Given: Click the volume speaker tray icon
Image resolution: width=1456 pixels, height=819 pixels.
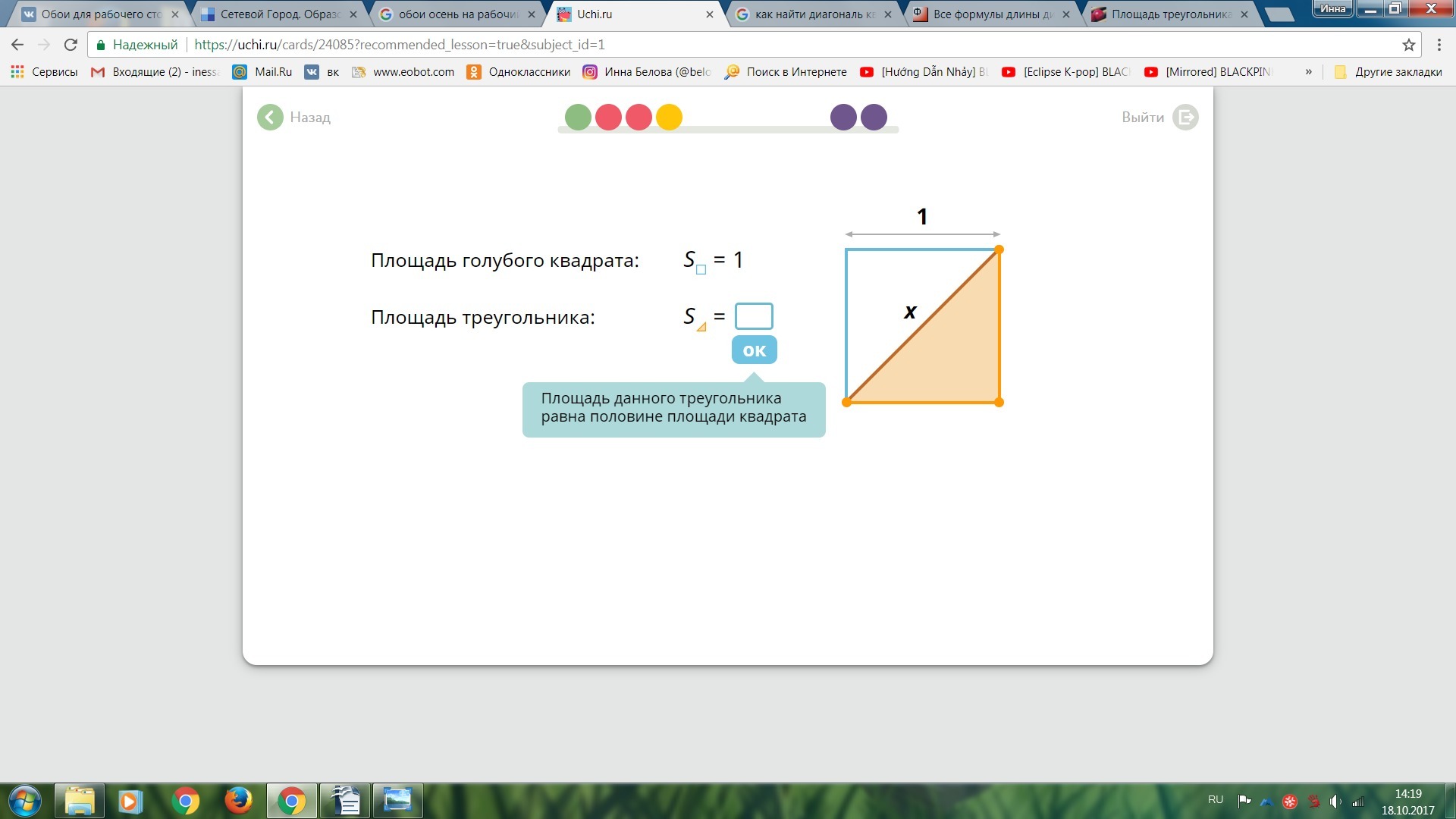Looking at the screenshot, I should (1335, 801).
